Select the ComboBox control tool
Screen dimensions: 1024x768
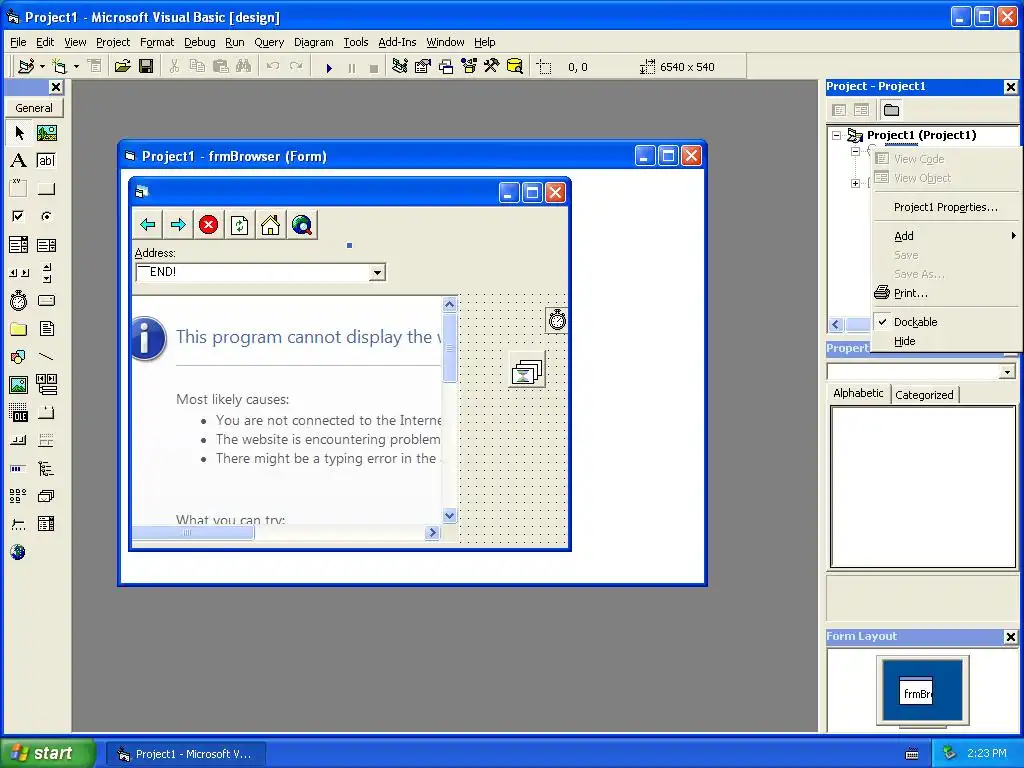click(x=19, y=245)
